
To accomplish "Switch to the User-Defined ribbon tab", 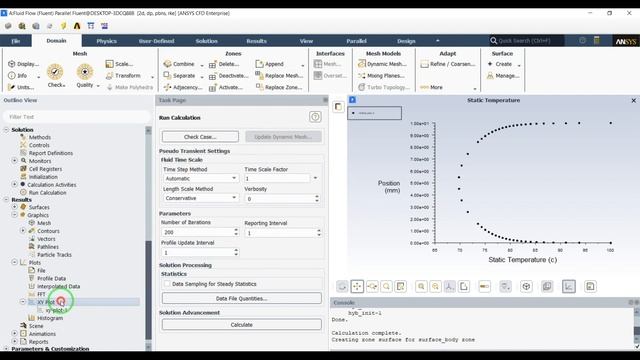I will click(x=156, y=41).
